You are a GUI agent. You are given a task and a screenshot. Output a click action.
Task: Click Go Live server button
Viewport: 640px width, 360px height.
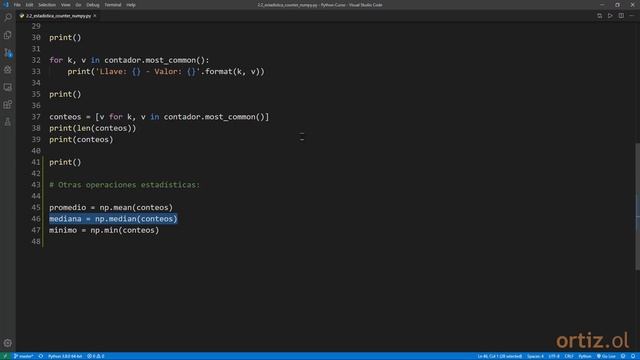(x=606, y=356)
